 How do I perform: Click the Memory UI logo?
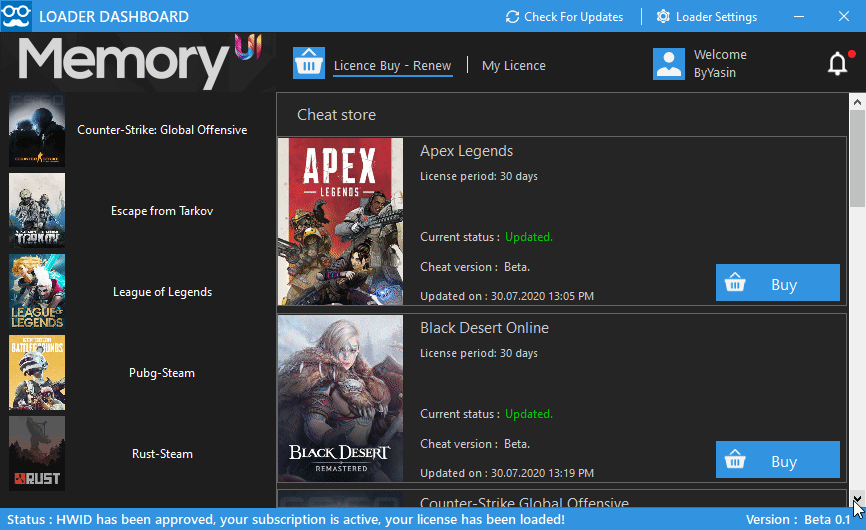[x=140, y=61]
